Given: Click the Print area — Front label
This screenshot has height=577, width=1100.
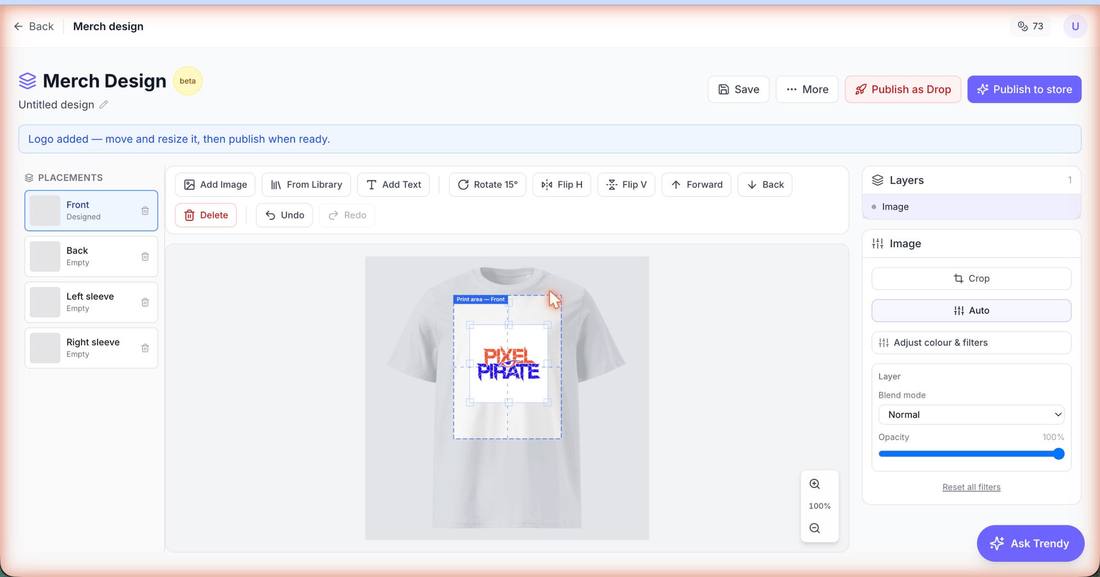Looking at the screenshot, I should [x=481, y=299].
